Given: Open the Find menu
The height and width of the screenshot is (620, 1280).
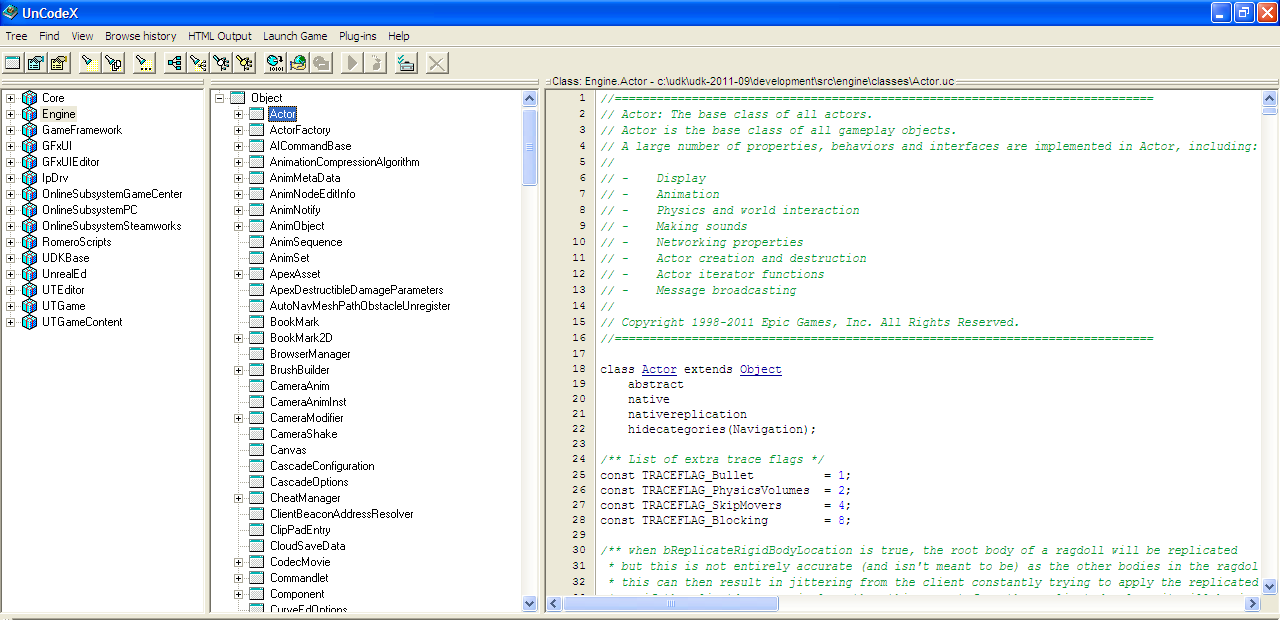Looking at the screenshot, I should pos(49,36).
